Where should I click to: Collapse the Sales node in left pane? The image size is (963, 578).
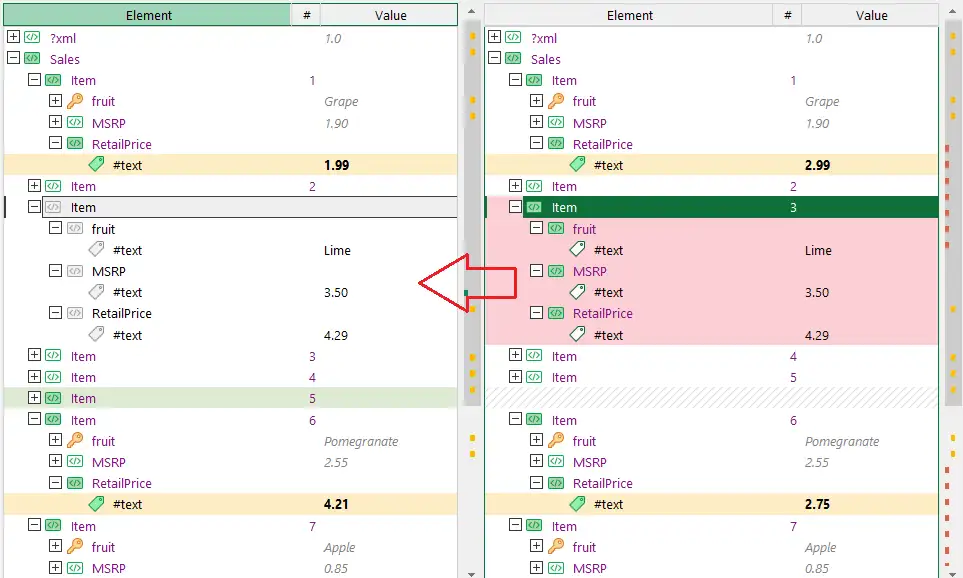pos(13,58)
